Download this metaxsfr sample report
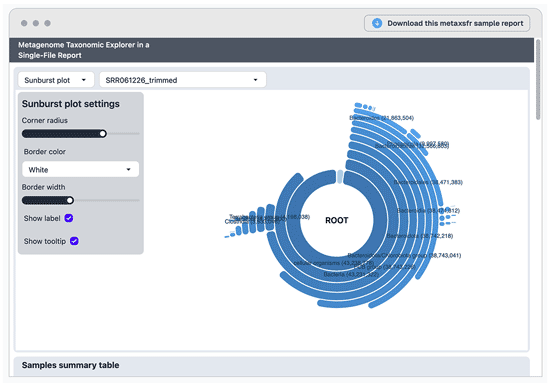Image resolution: width=550 pixels, height=383 pixels. [x=447, y=23]
